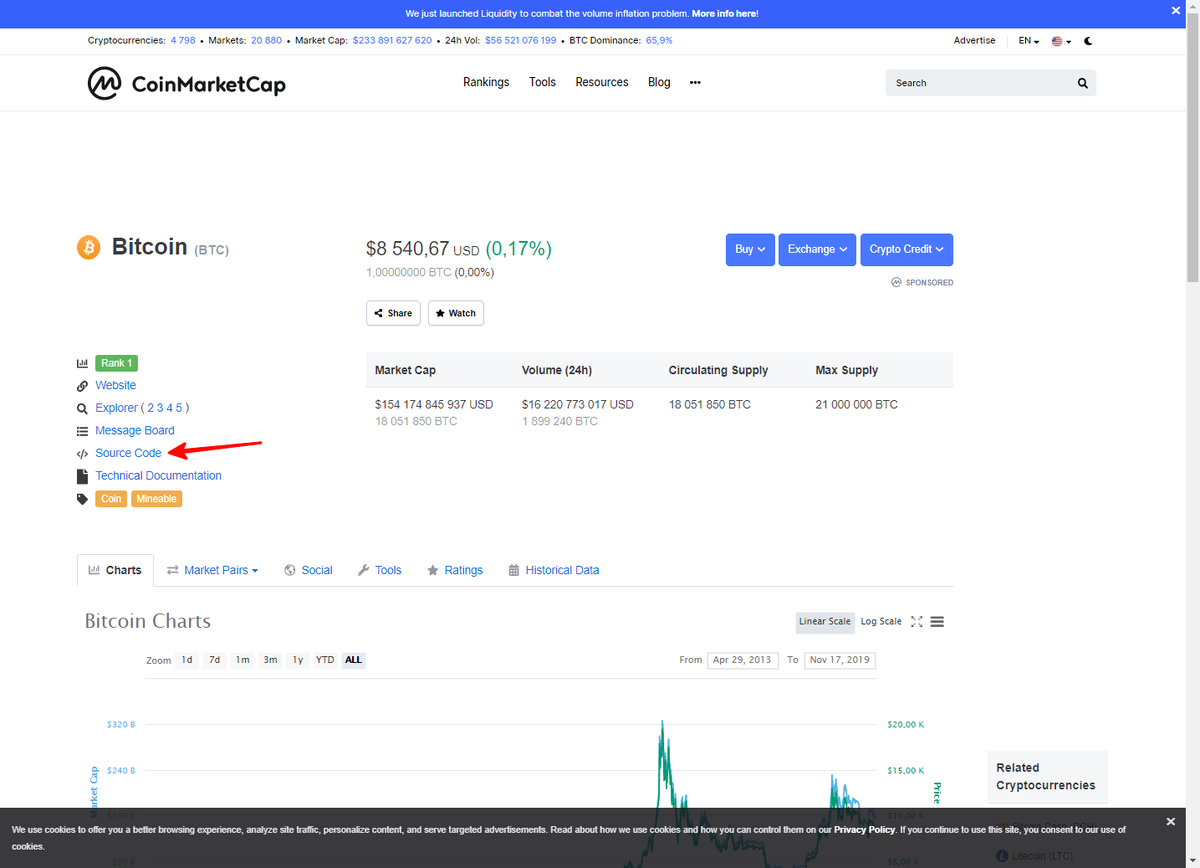Viewport: 1200px width, 868px height.
Task: Click the Advertise link
Action: (974, 41)
